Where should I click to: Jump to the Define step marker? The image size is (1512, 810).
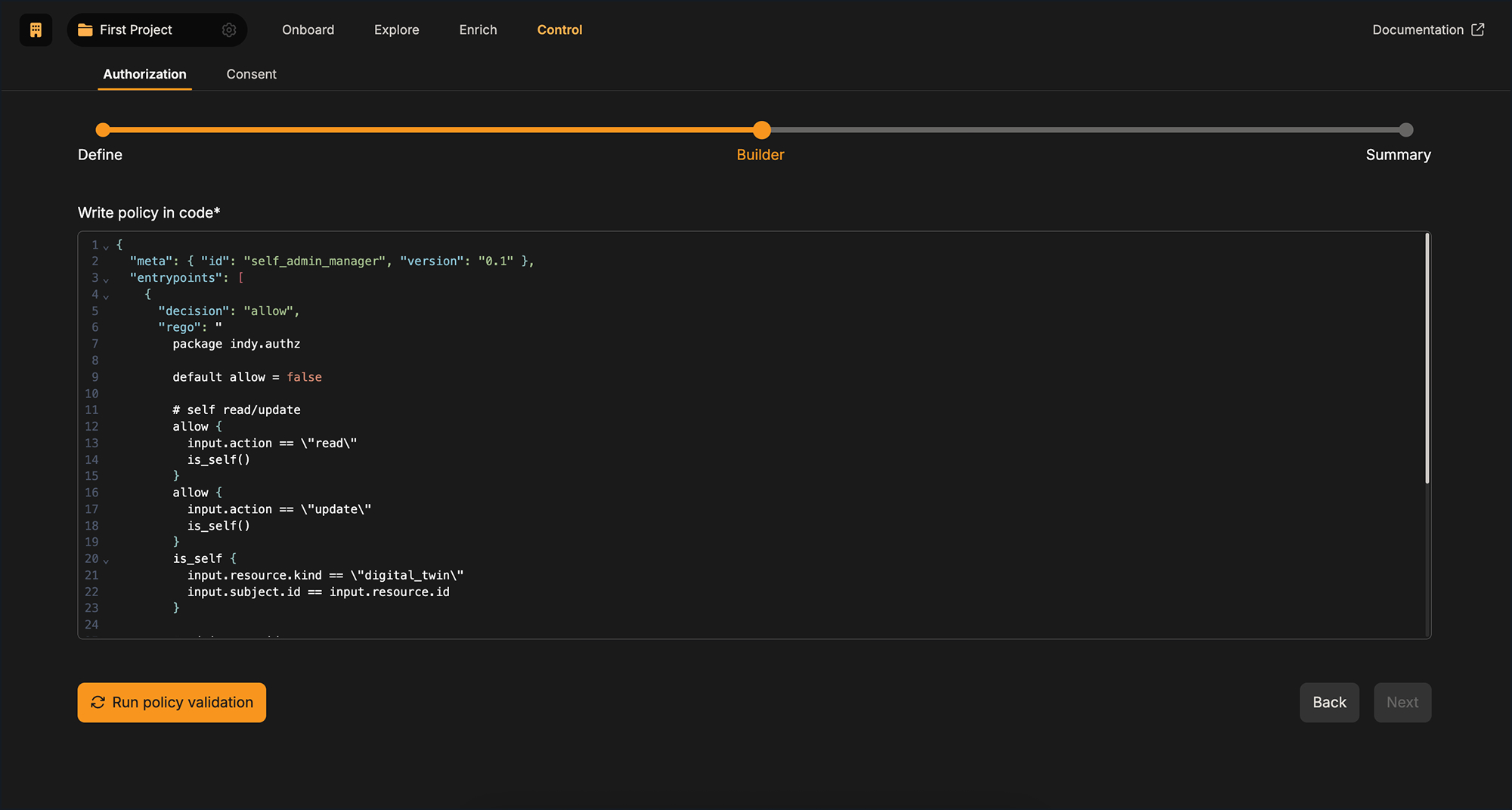(104, 130)
